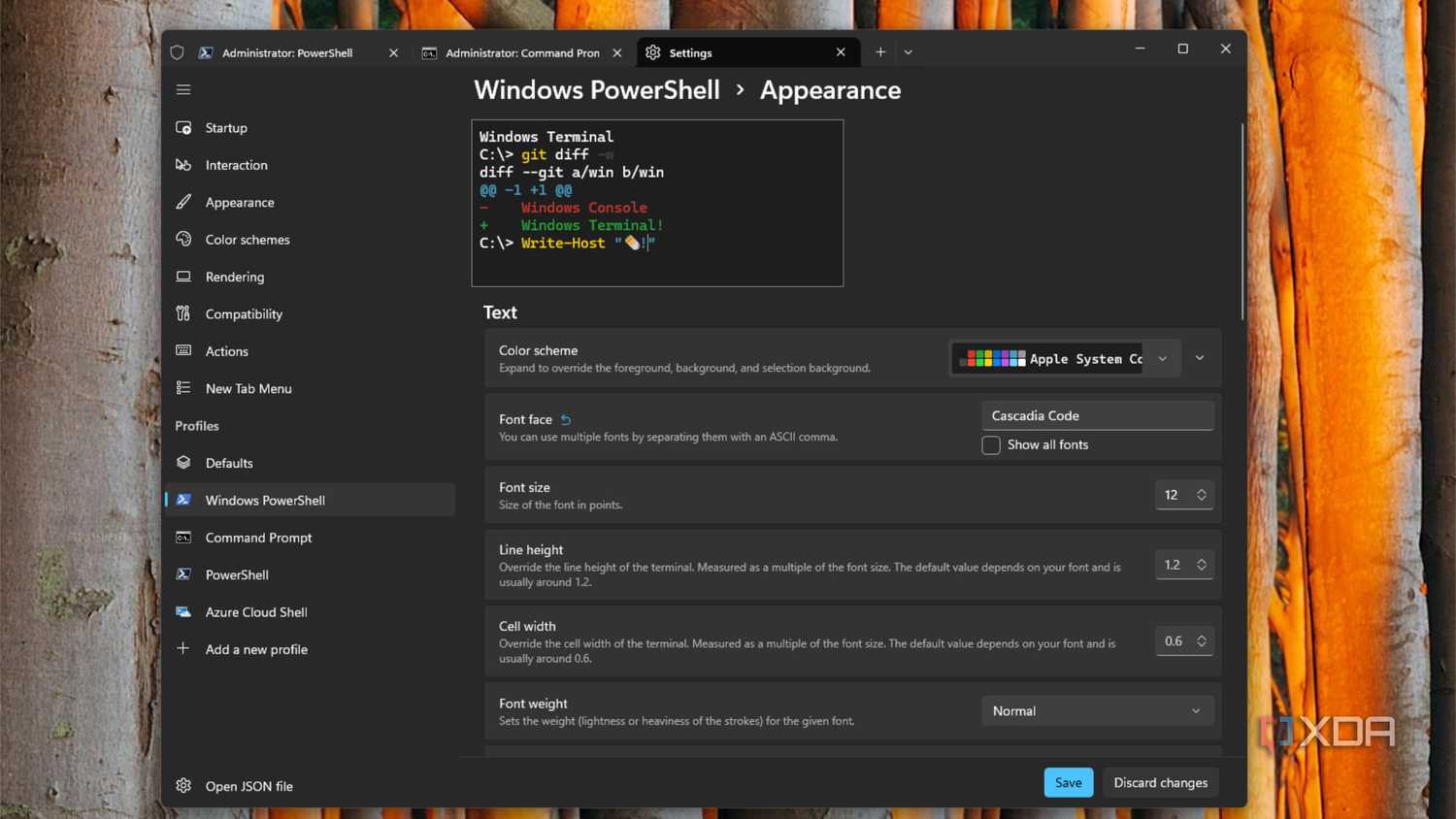Click the Text section heading
Image resolution: width=1456 pixels, height=819 pixels.
pos(500,312)
